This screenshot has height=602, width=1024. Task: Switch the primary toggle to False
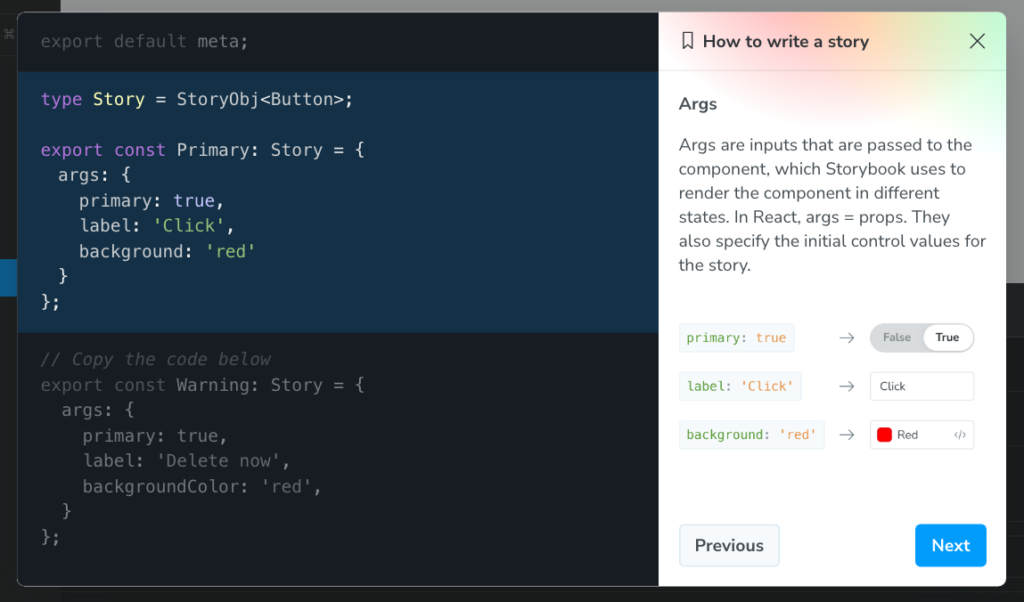896,338
